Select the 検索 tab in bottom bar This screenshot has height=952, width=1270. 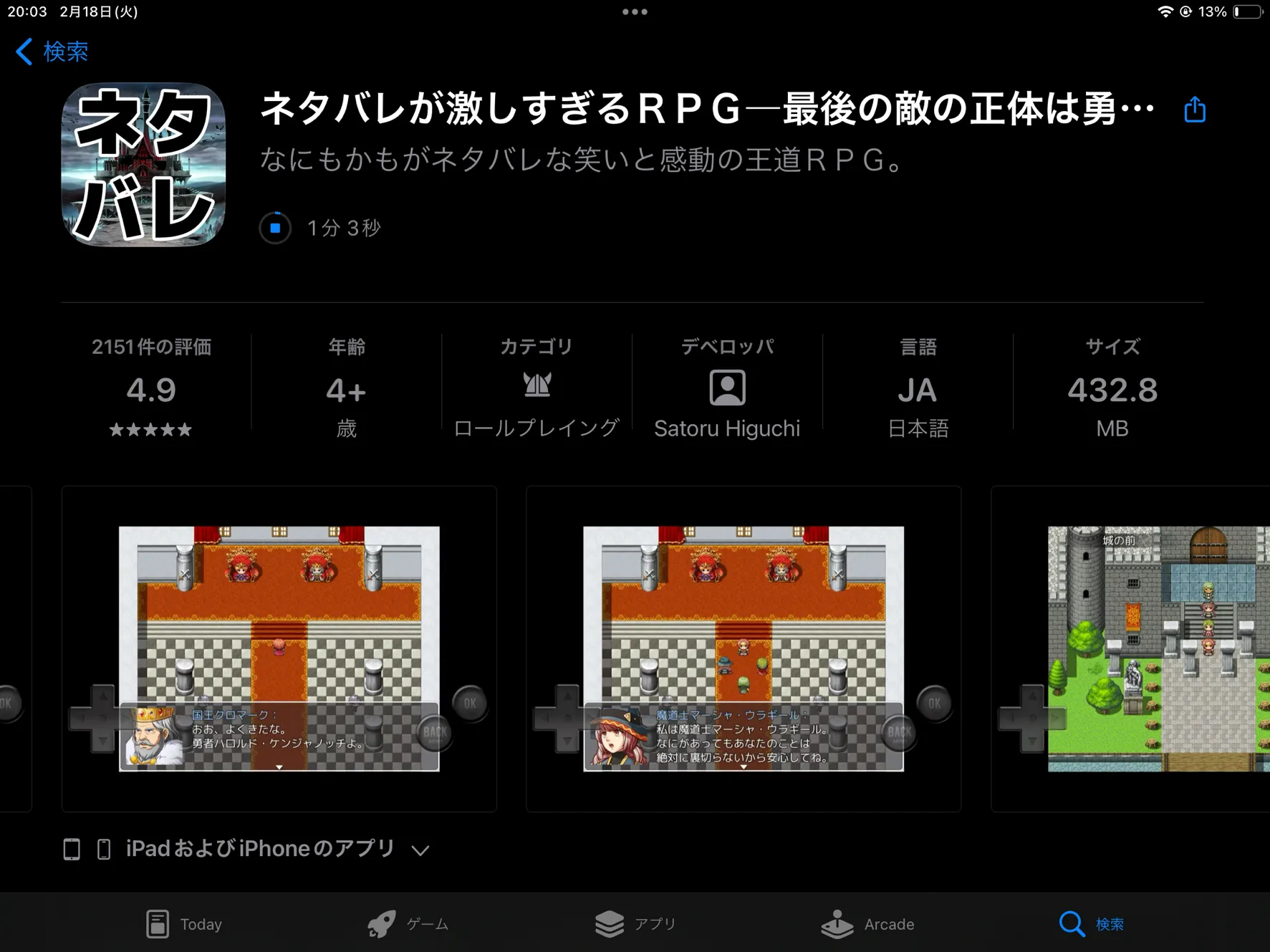point(1092,924)
